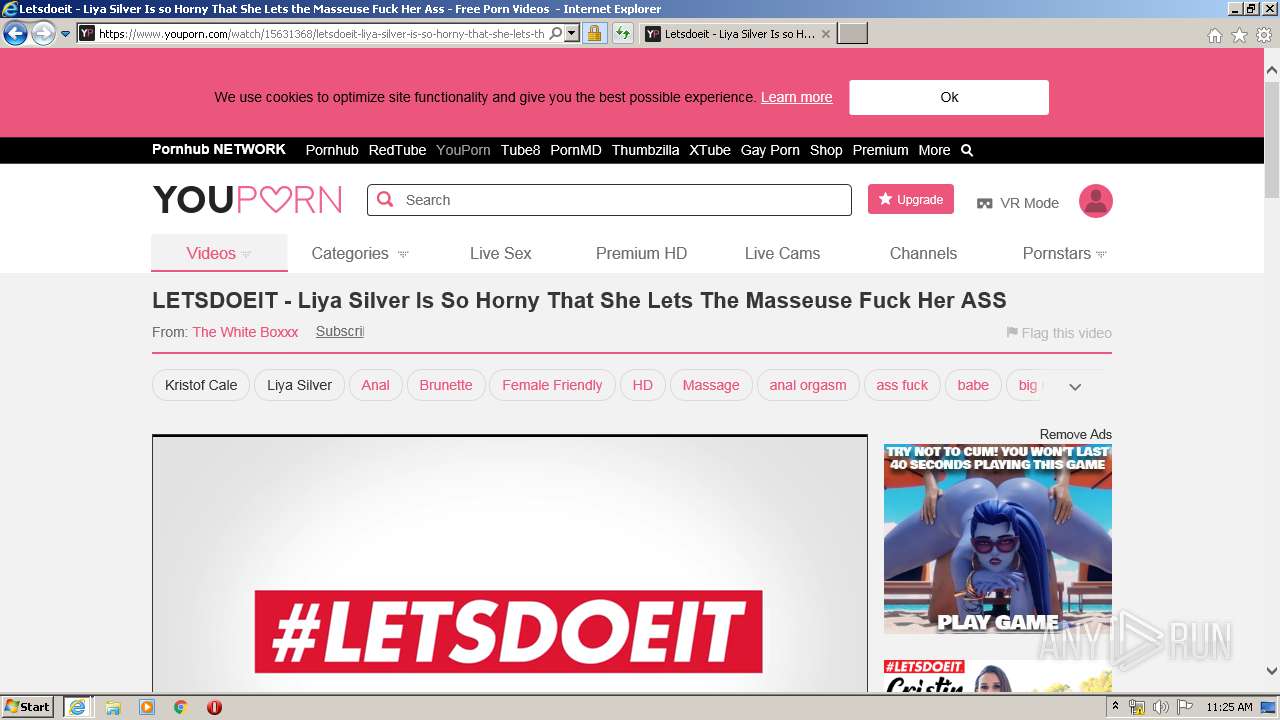Viewport: 1280px width, 720px height.
Task: Click the browser Forward arrow button
Action: point(43,34)
